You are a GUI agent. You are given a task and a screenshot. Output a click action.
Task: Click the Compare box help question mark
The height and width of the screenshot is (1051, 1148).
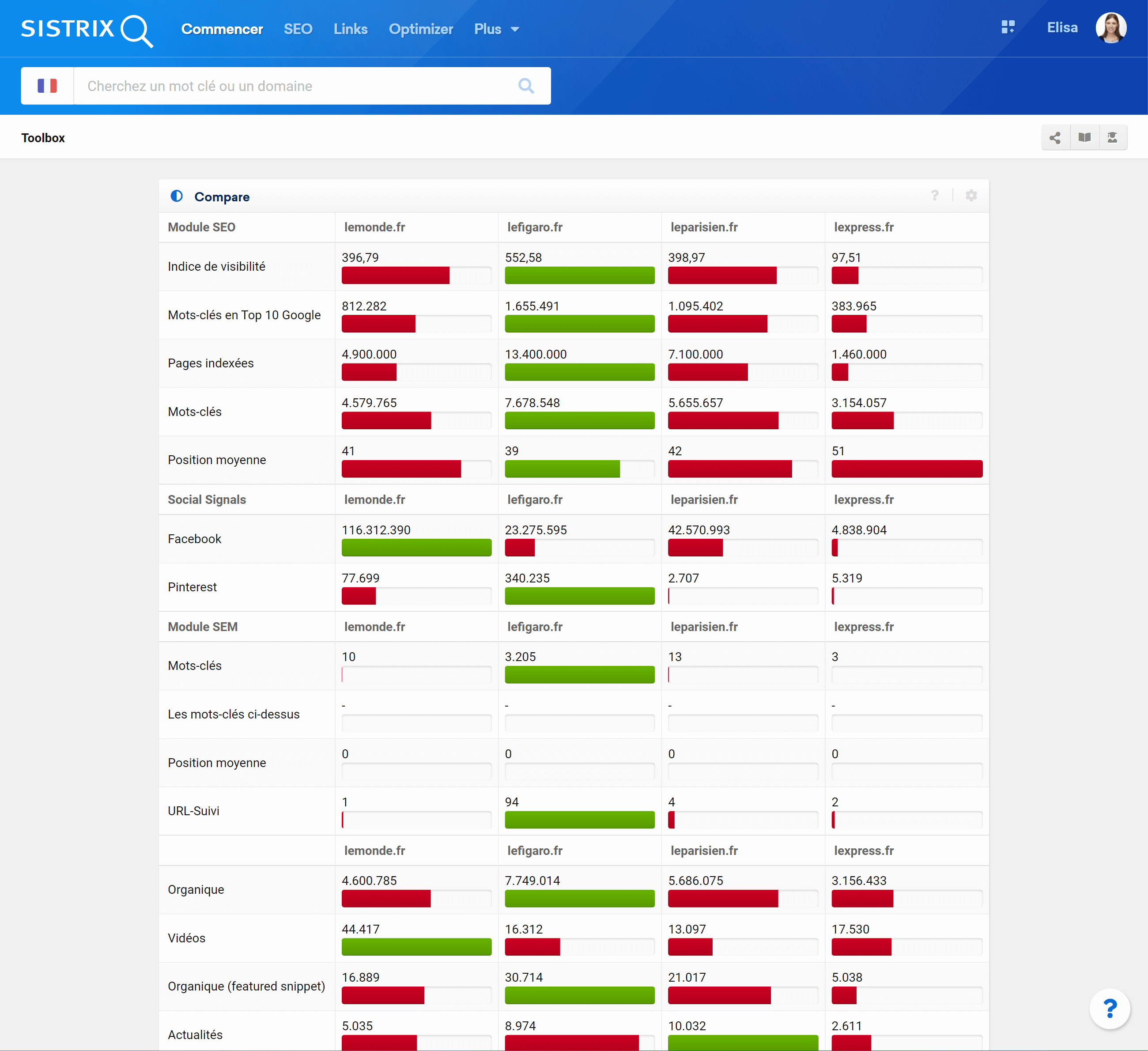coord(934,196)
